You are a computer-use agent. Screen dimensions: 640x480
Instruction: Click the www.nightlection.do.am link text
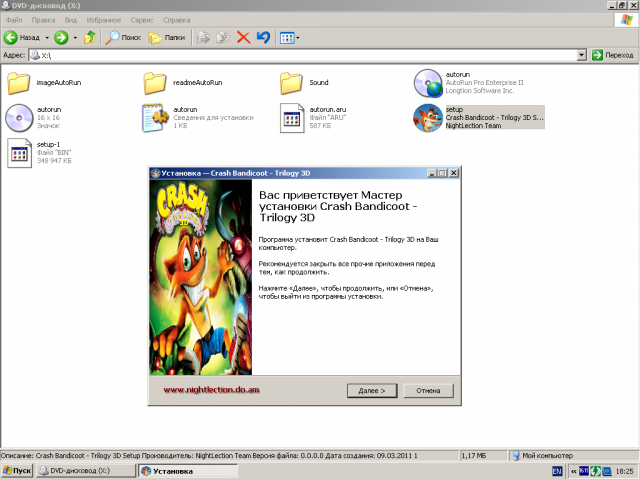tap(211, 390)
